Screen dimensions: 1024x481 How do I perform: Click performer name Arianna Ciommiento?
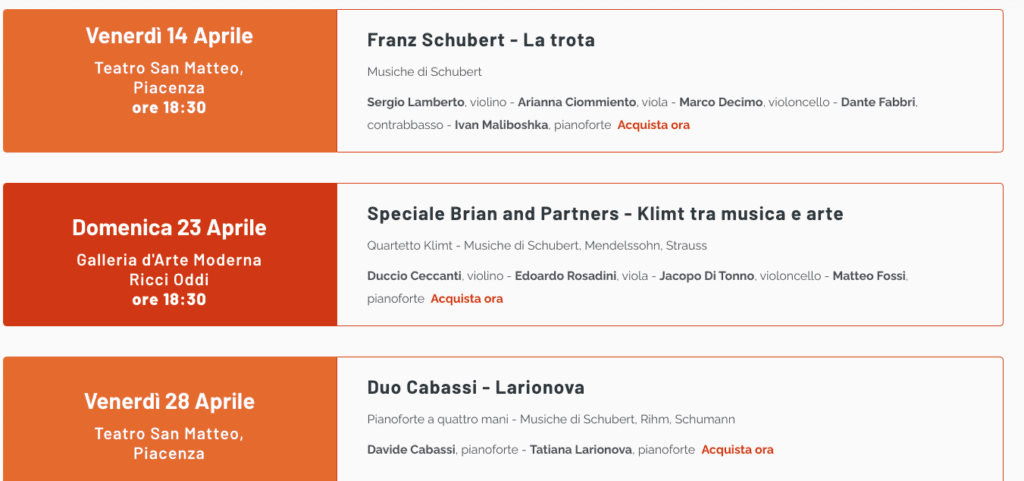coord(577,102)
